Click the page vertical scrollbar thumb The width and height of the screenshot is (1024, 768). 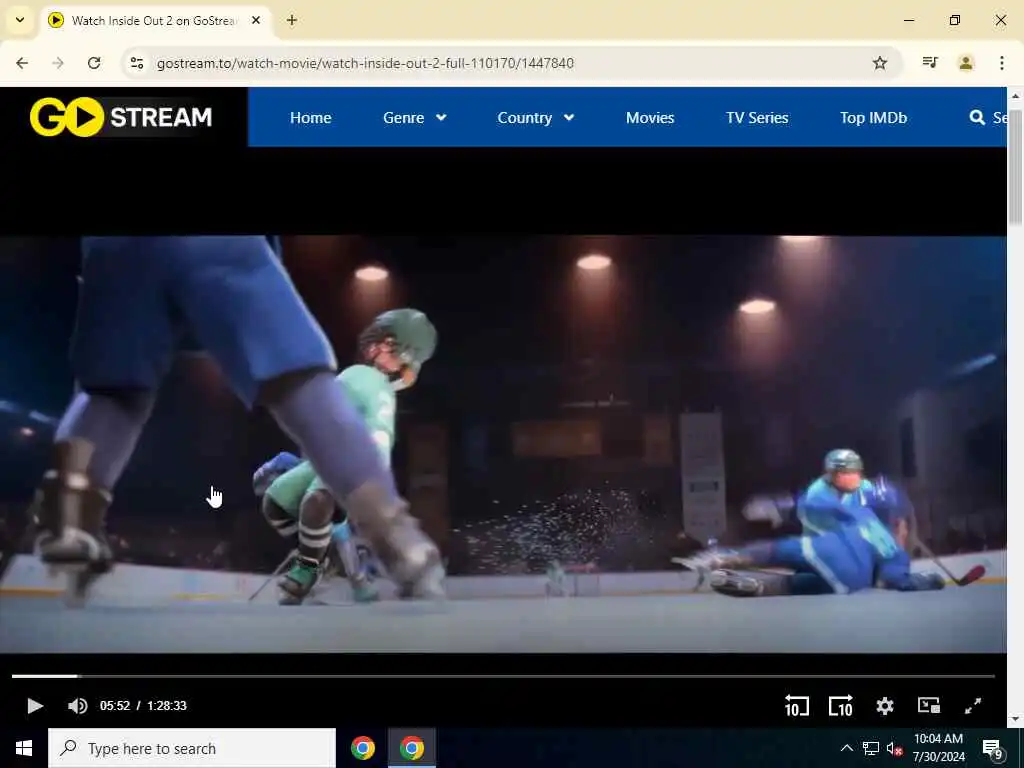coord(1015,167)
